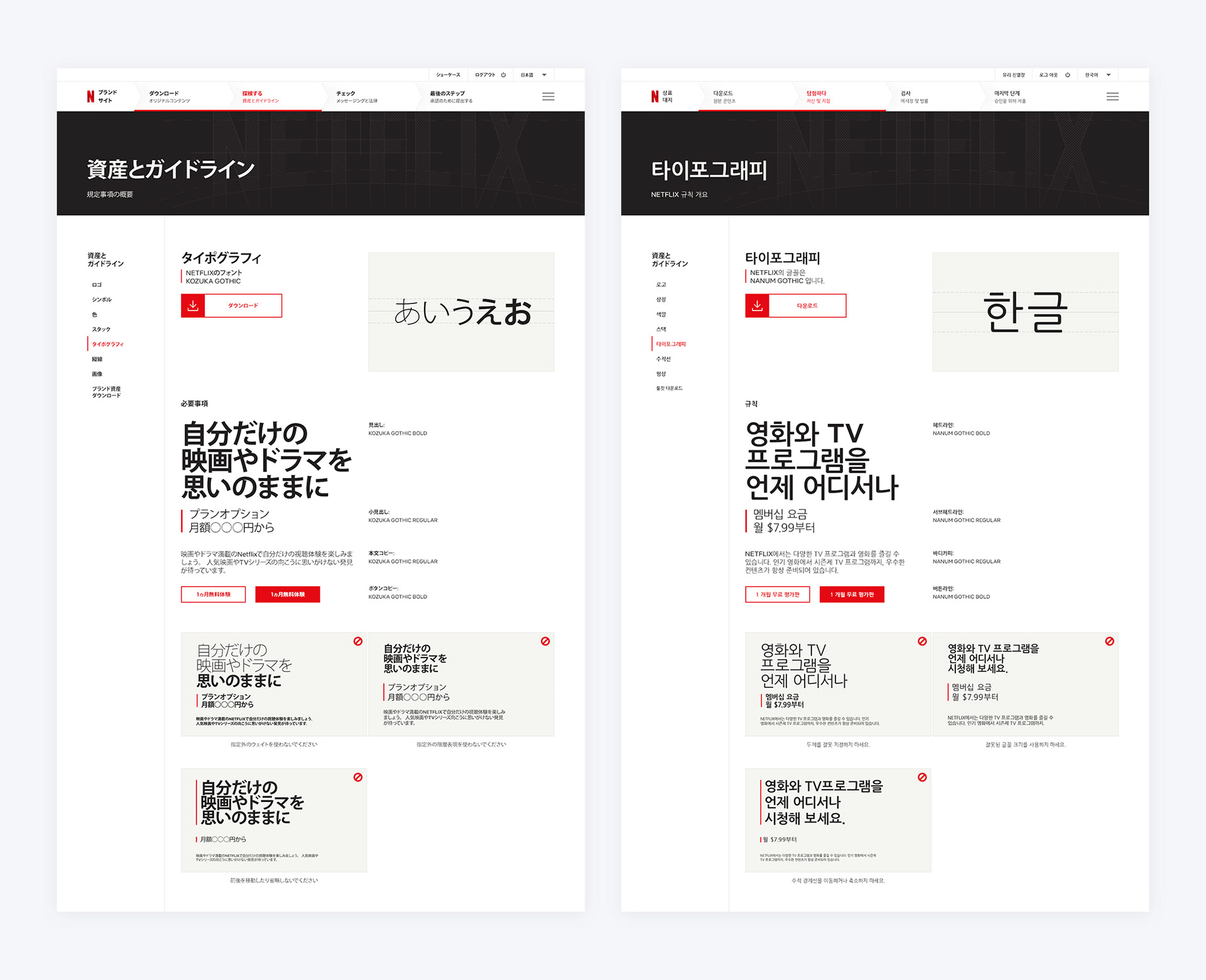The width and height of the screenshot is (1206, 980).
Task: Open the hamburger menu on the Korean page
Action: [x=1112, y=97]
